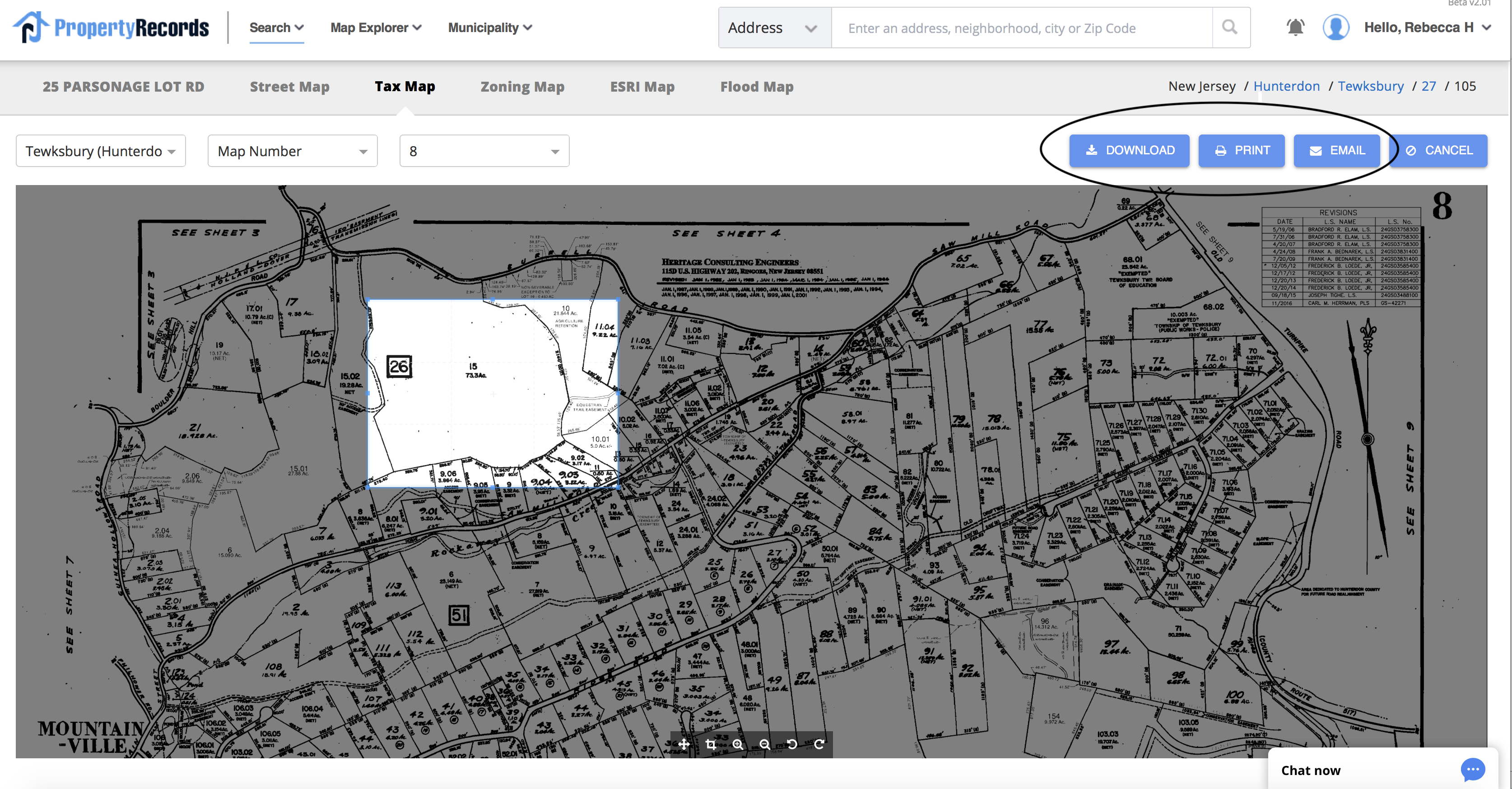Screen dimensions: 1512x789
Task: Cancel the crop selection
Action: [1438, 150]
